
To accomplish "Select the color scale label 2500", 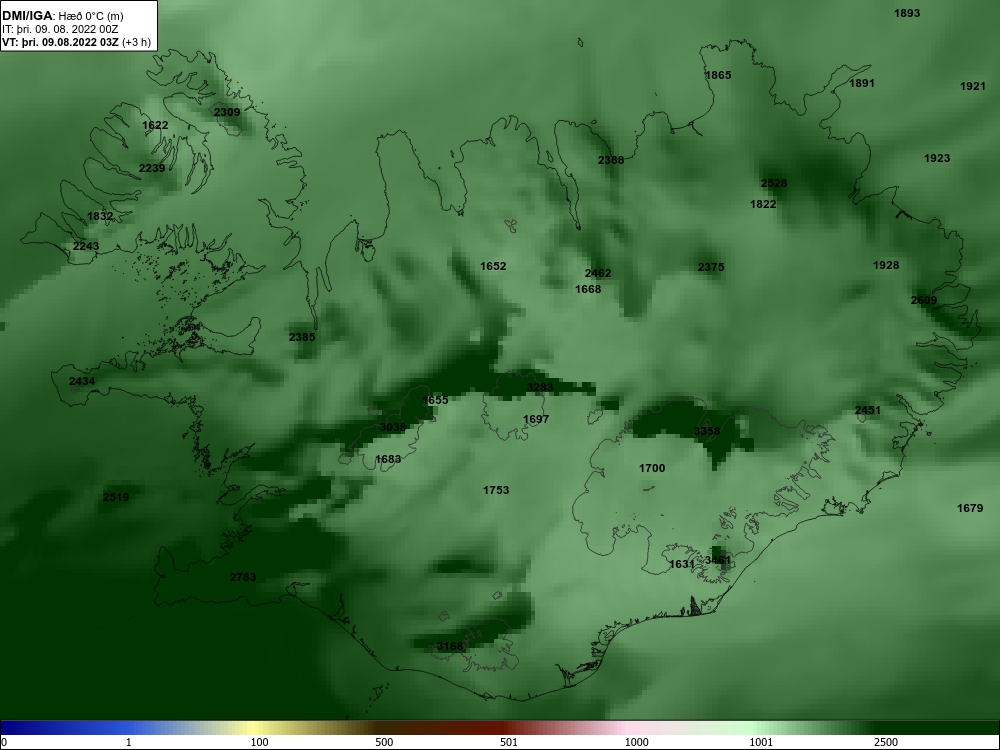I will tap(886, 742).
